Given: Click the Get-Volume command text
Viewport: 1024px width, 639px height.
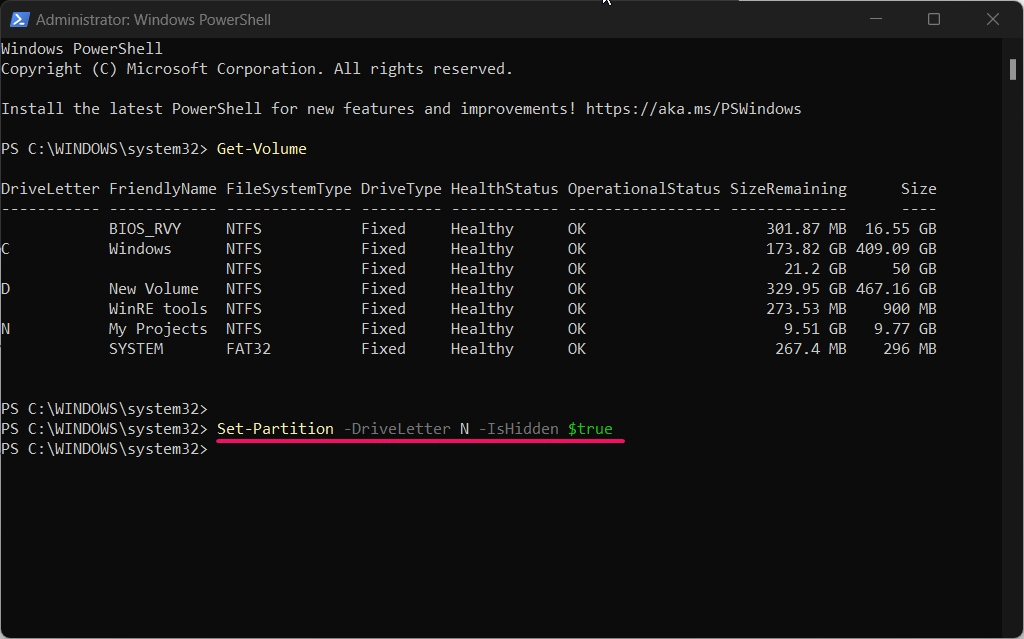Looking at the screenshot, I should pyautogui.click(x=261, y=149).
